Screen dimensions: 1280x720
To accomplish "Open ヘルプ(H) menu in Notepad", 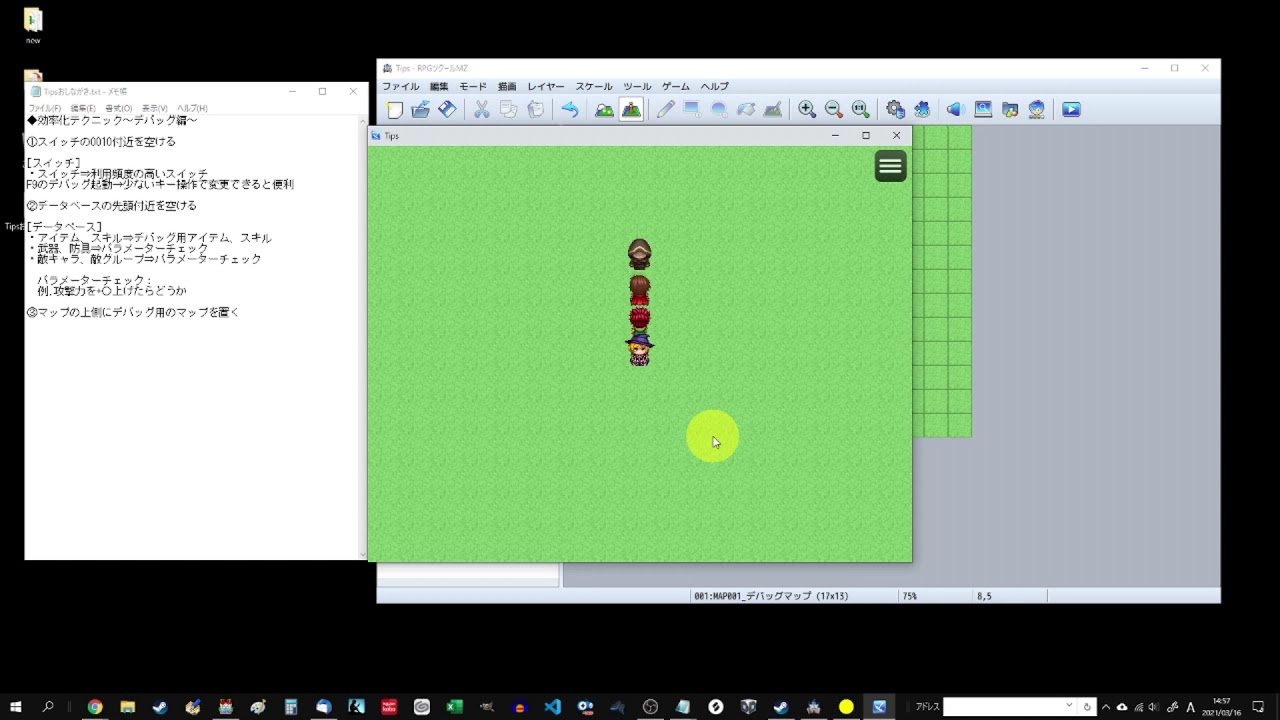I will point(192,108).
